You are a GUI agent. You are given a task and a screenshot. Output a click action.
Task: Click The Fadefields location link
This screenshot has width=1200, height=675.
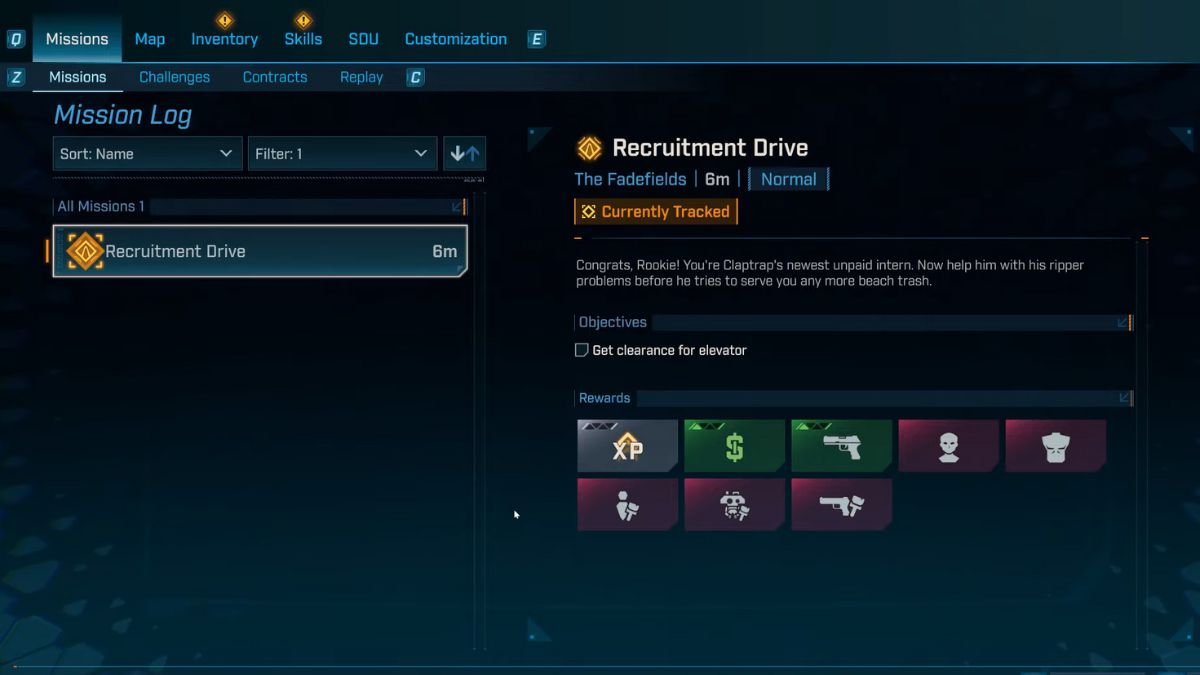630,179
